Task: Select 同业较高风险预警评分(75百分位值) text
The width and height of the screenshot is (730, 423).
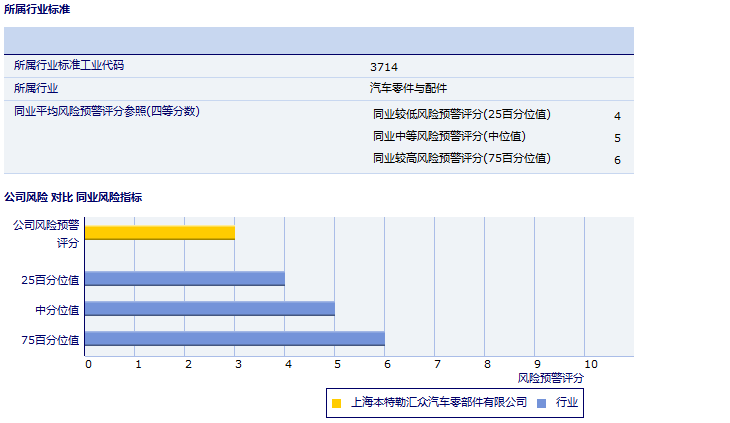Action: coord(461,159)
